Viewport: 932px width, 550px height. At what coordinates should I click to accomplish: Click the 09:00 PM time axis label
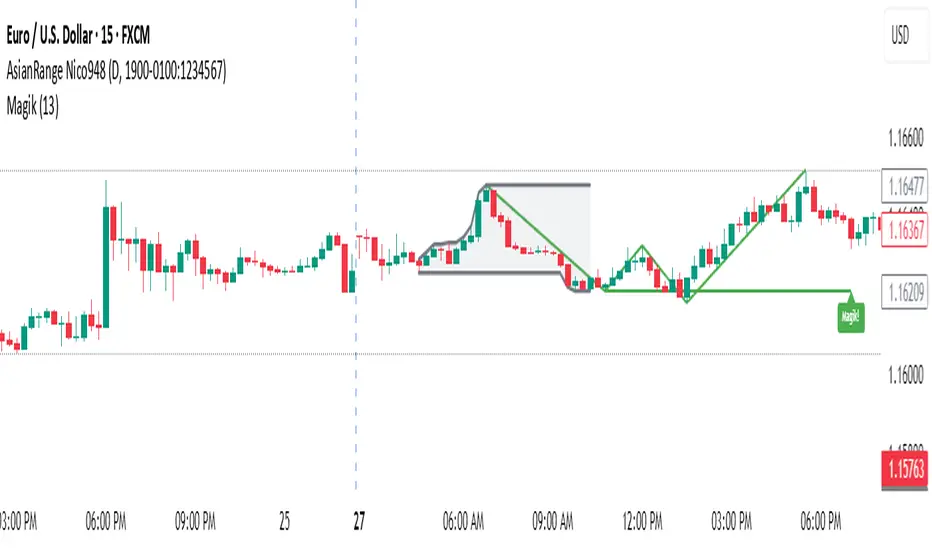click(x=195, y=520)
